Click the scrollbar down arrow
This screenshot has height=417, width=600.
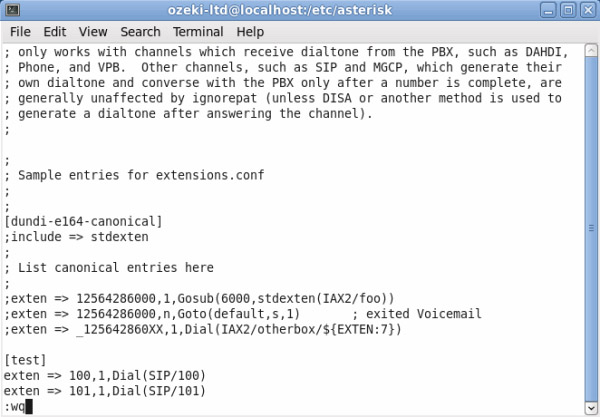[x=591, y=407]
